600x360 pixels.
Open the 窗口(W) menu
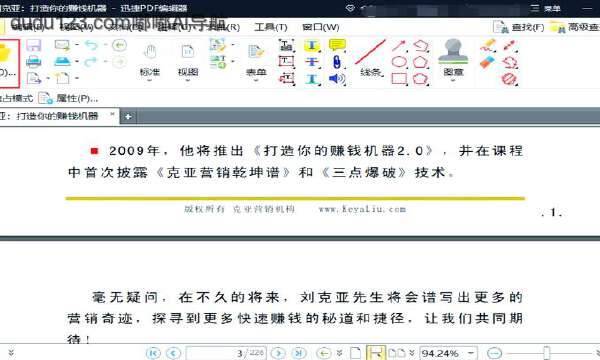[x=321, y=27]
